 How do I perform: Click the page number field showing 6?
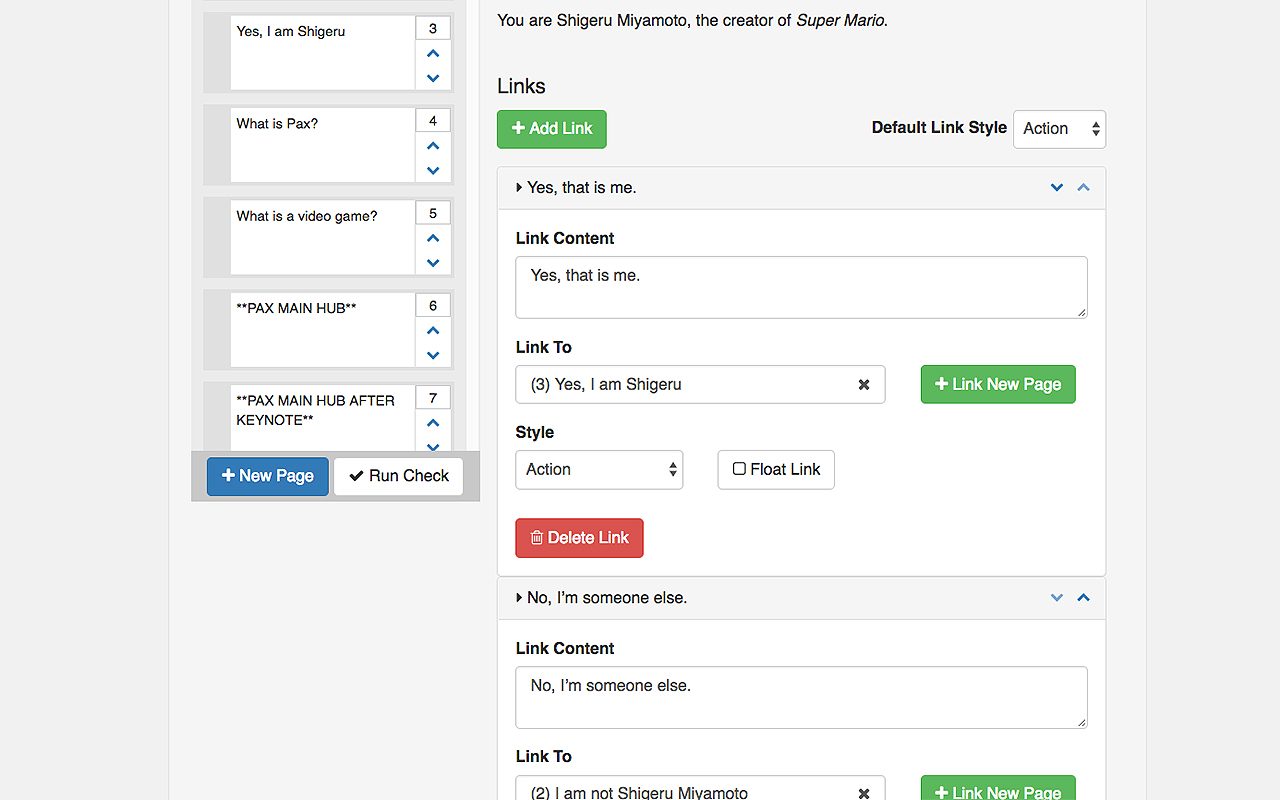pos(433,306)
